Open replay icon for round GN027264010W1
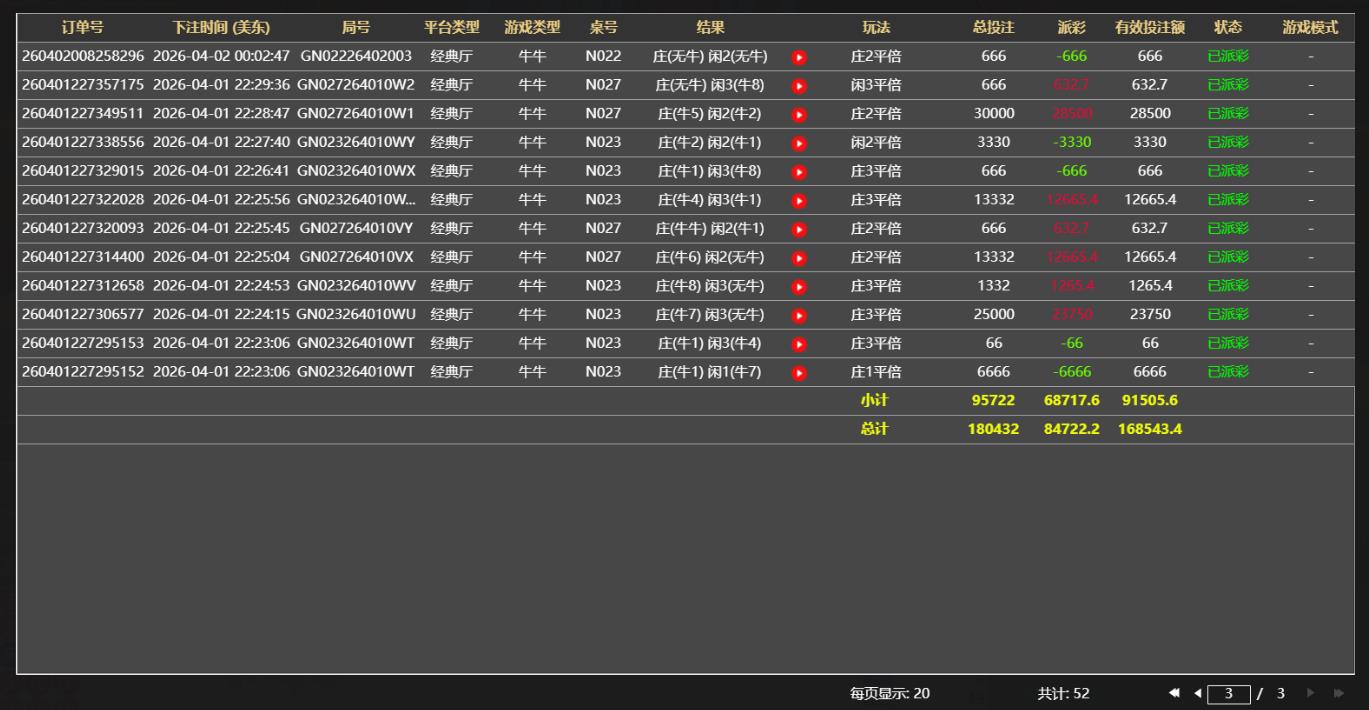Viewport: 1369px width, 710px height. (x=799, y=115)
